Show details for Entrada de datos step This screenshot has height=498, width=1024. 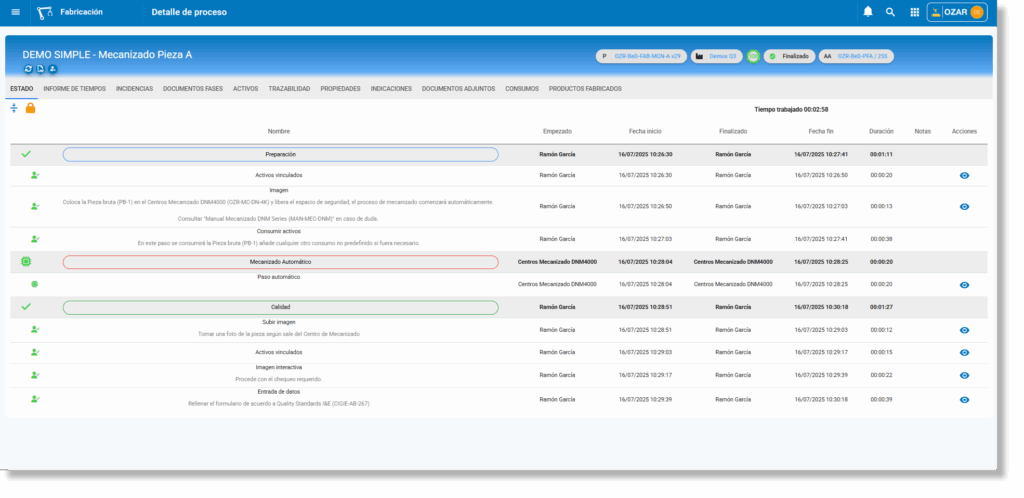964,399
